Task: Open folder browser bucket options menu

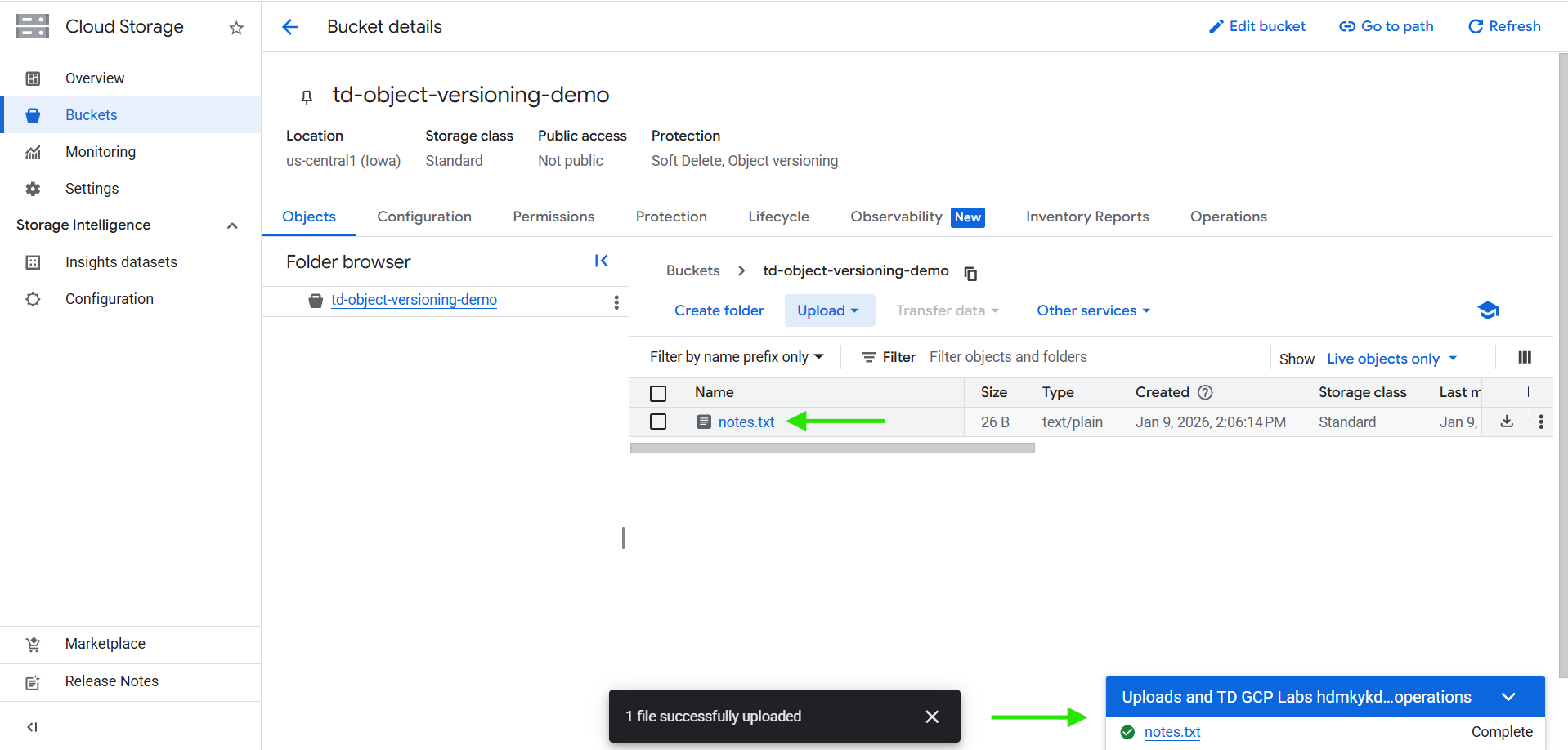Action: pyautogui.click(x=616, y=302)
